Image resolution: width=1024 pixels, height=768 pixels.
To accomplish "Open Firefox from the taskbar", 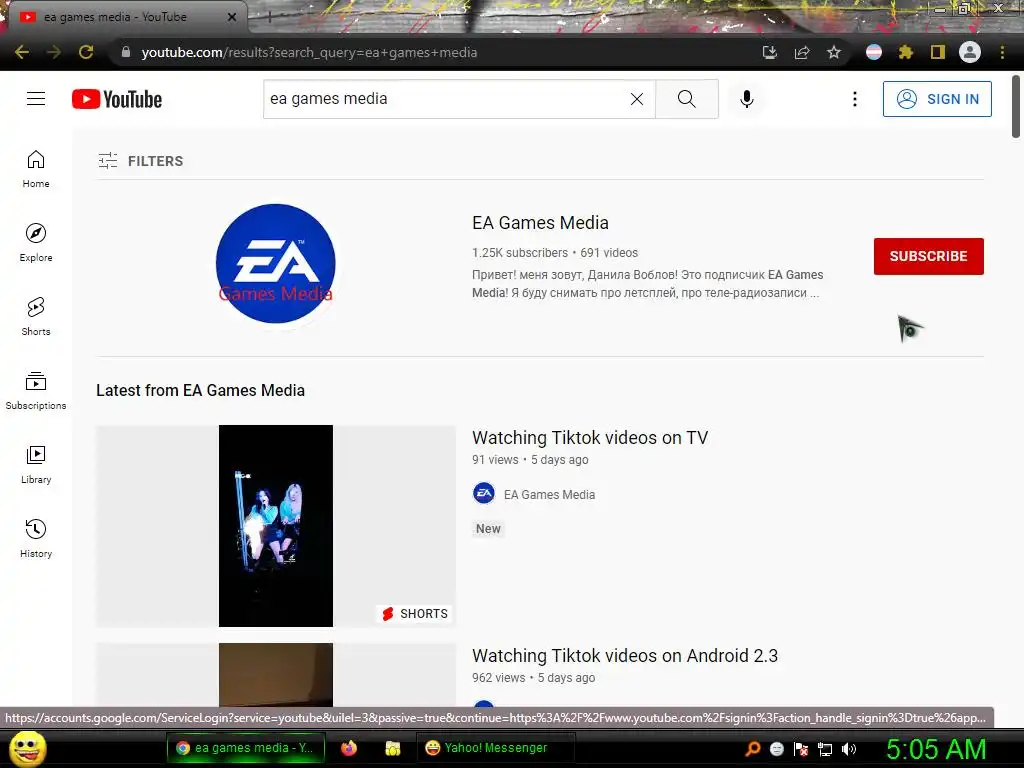I will (349, 748).
